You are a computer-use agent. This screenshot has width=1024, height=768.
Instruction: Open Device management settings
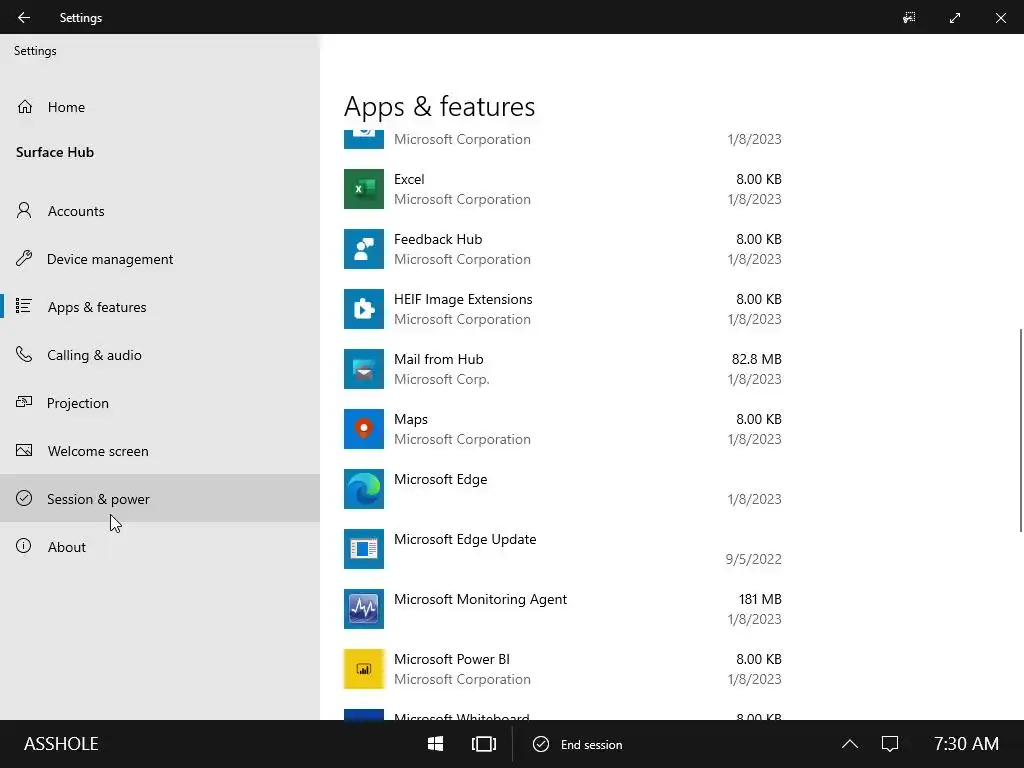click(x=160, y=259)
